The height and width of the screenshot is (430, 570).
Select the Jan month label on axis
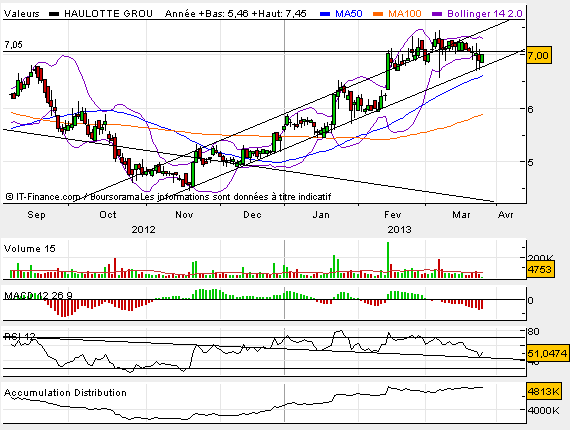(321, 215)
